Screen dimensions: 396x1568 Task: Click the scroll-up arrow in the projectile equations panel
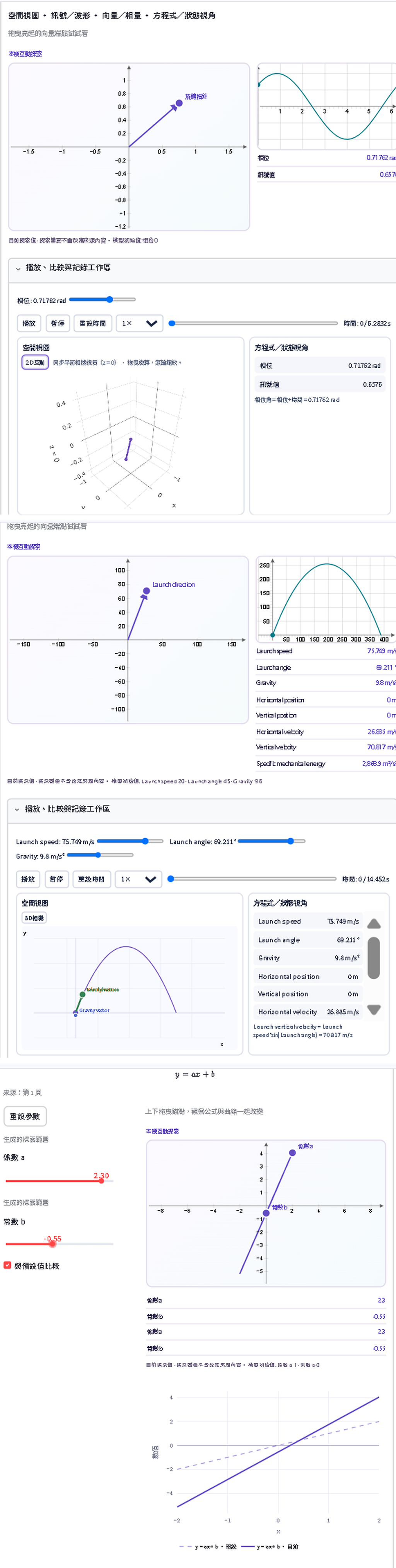click(374, 923)
